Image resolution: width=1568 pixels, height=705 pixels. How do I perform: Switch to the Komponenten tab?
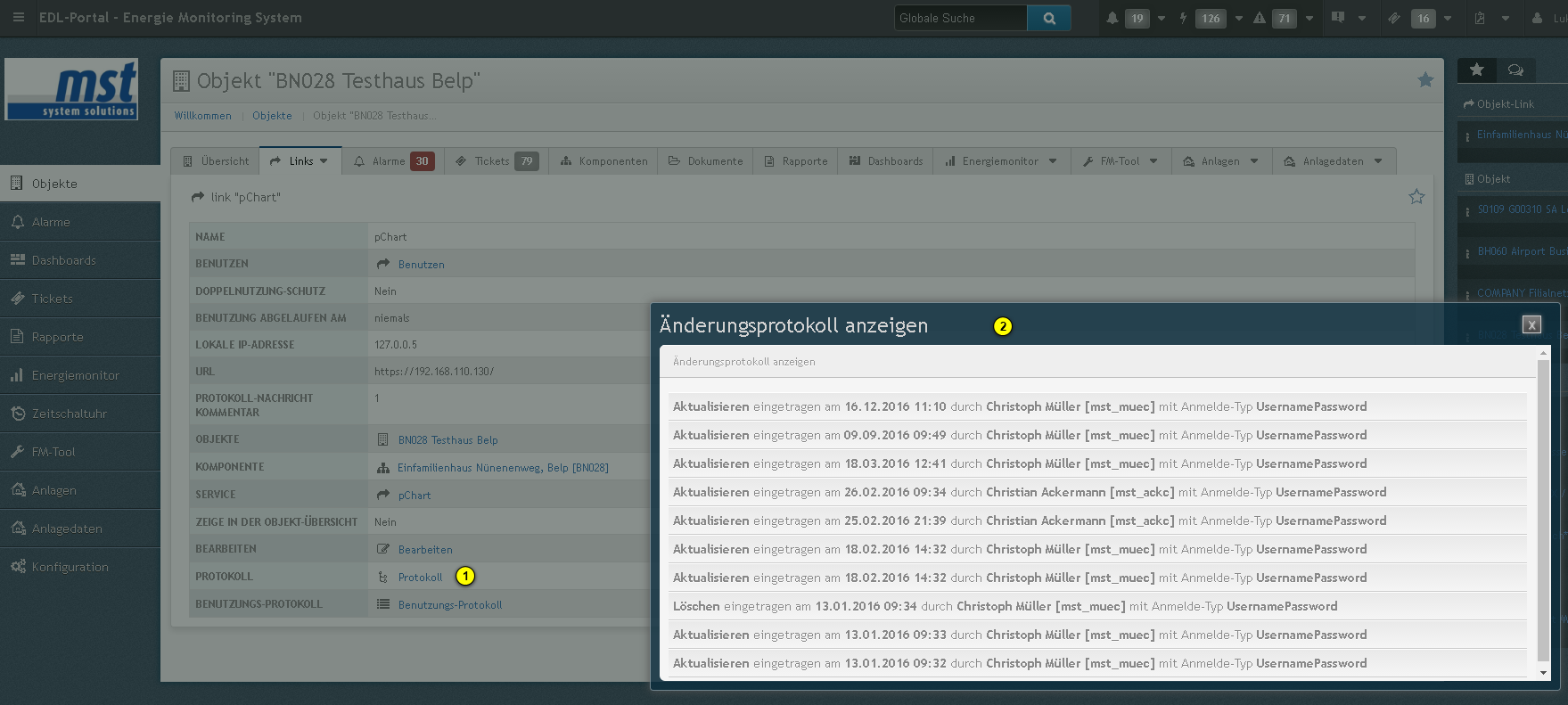604,161
